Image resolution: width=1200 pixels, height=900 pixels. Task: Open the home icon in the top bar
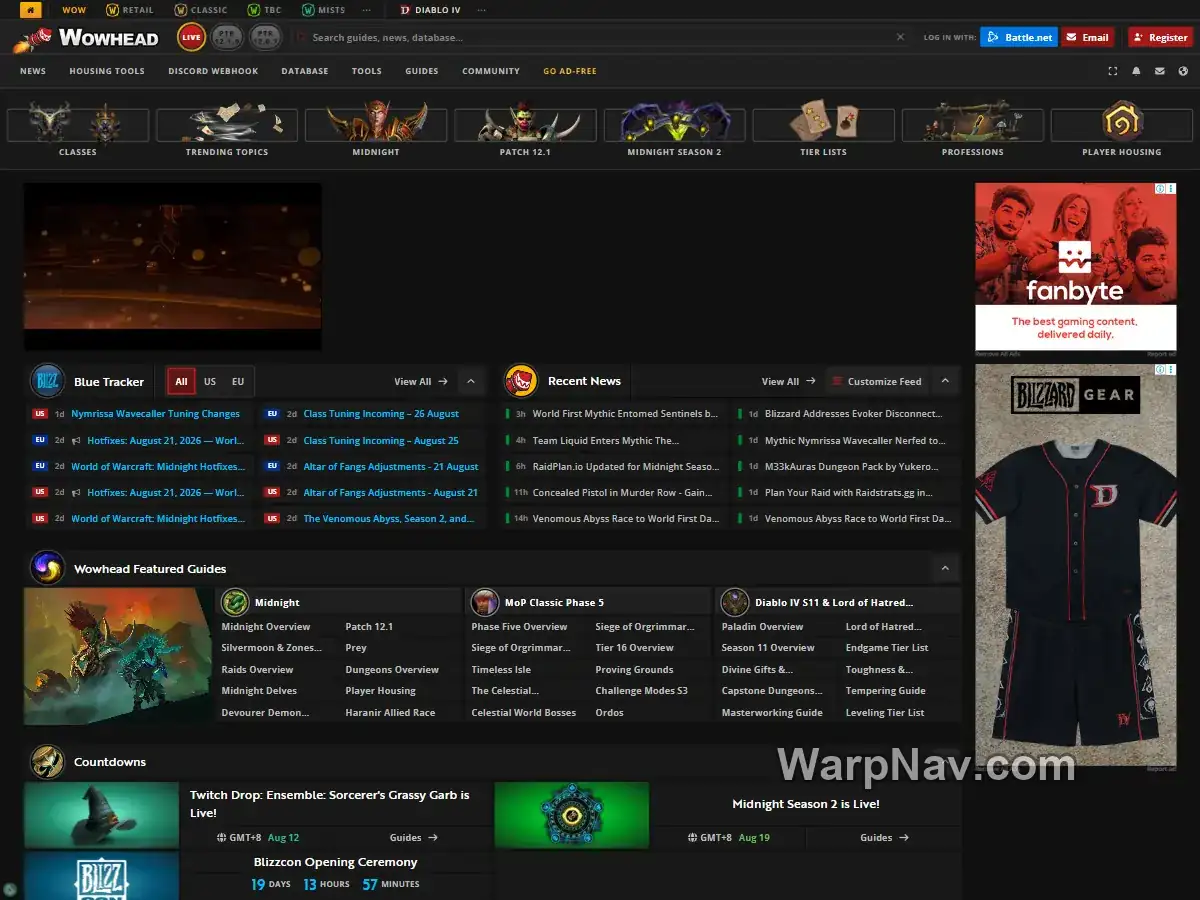coord(30,10)
